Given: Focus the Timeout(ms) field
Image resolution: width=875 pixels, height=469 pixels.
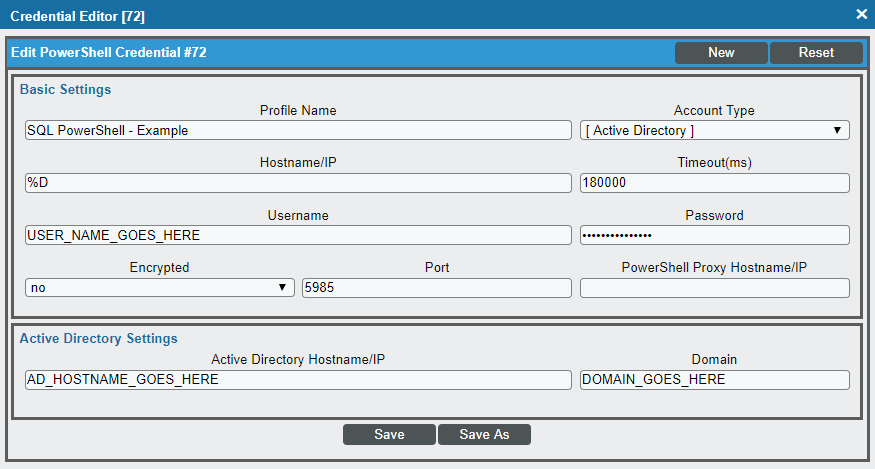Looking at the screenshot, I should pyautogui.click(x=714, y=183).
